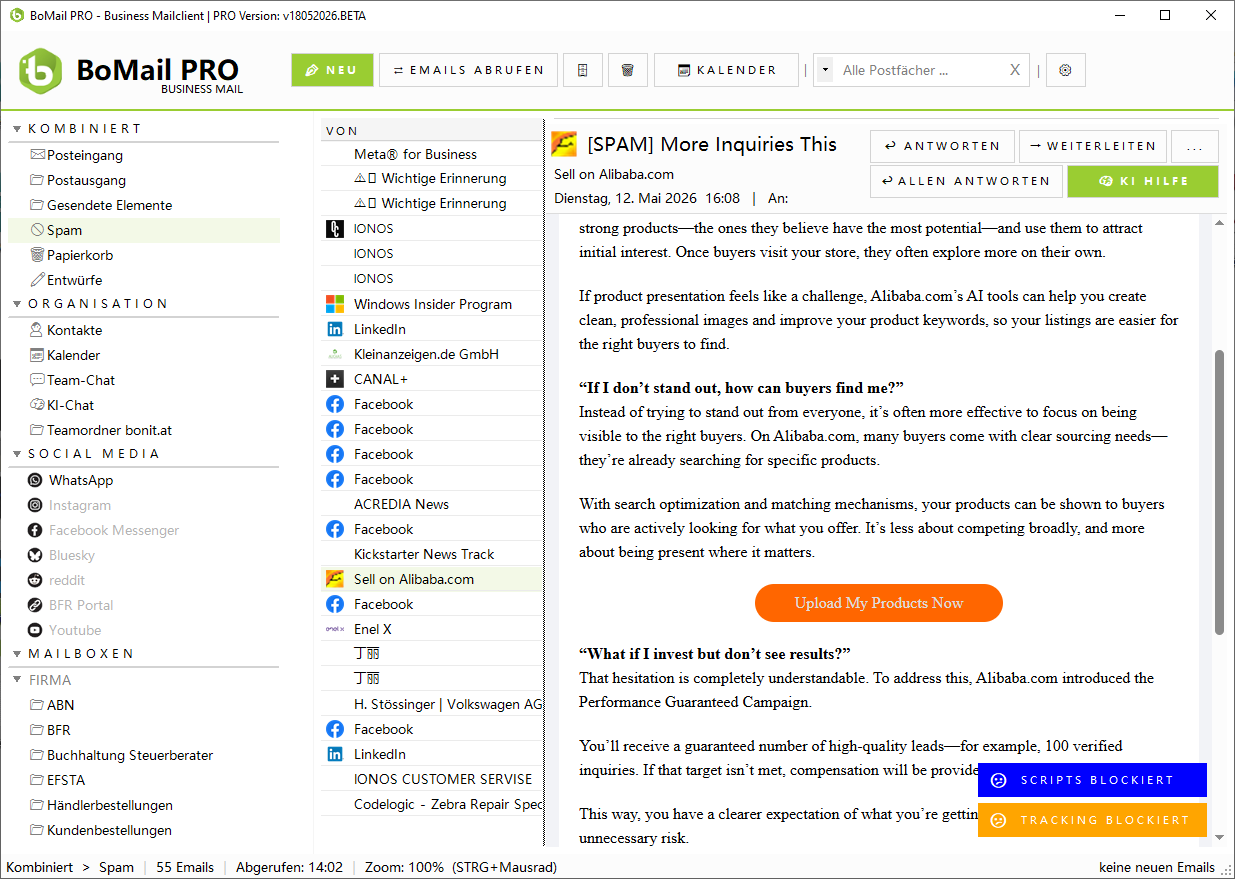Open KI-Chat
Screen dimensions: 1235x879
(144, 405)
